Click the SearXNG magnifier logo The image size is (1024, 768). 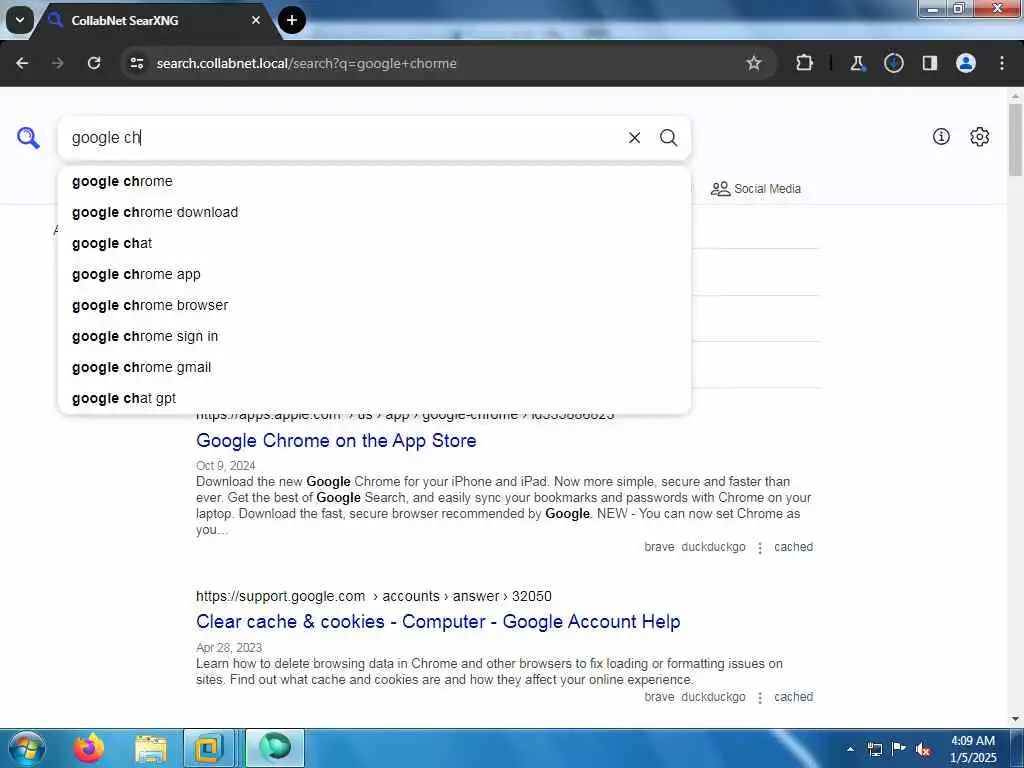point(28,138)
